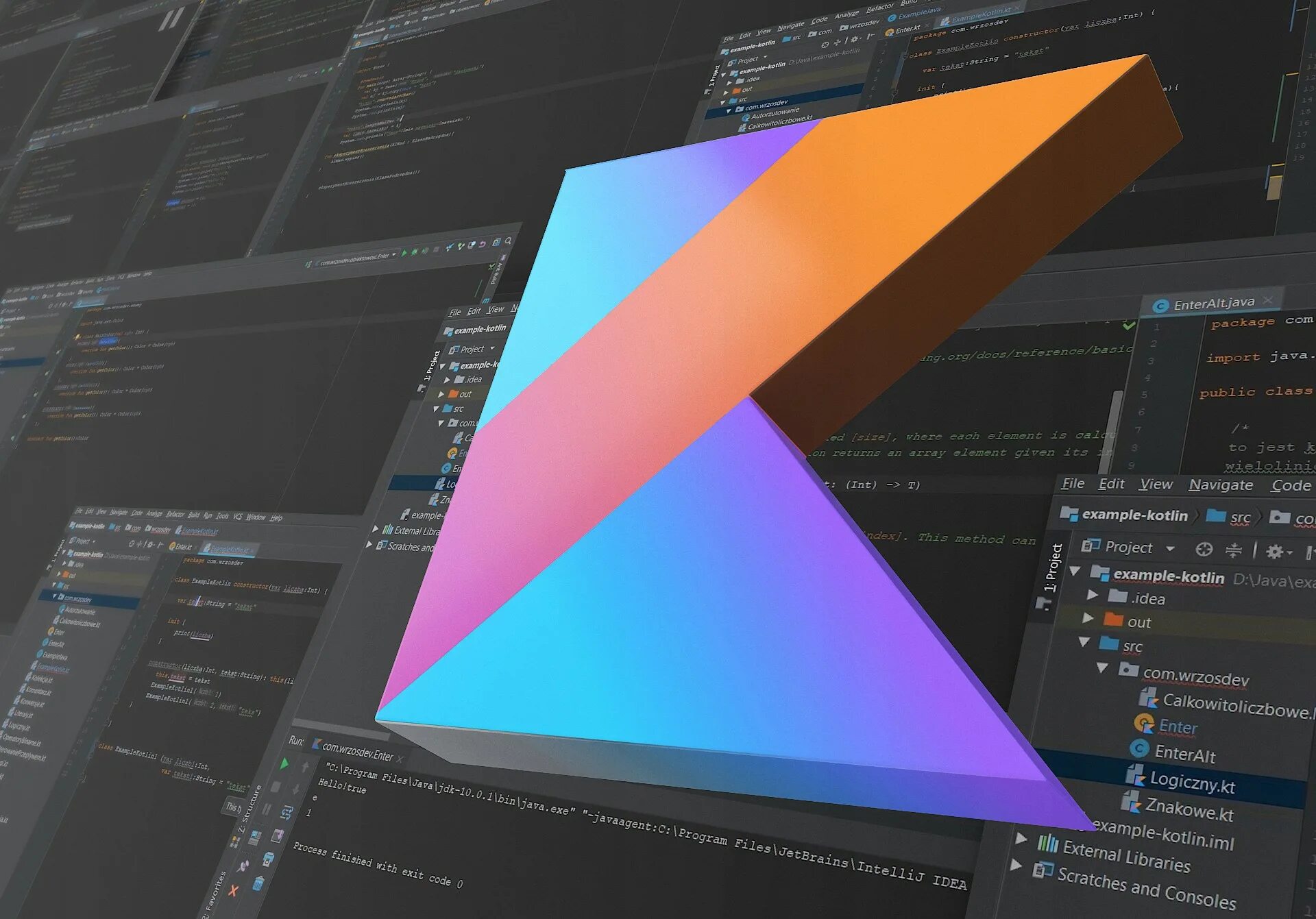
Task: Open File menu in window behind Kotlin logo
Action: (x=454, y=312)
